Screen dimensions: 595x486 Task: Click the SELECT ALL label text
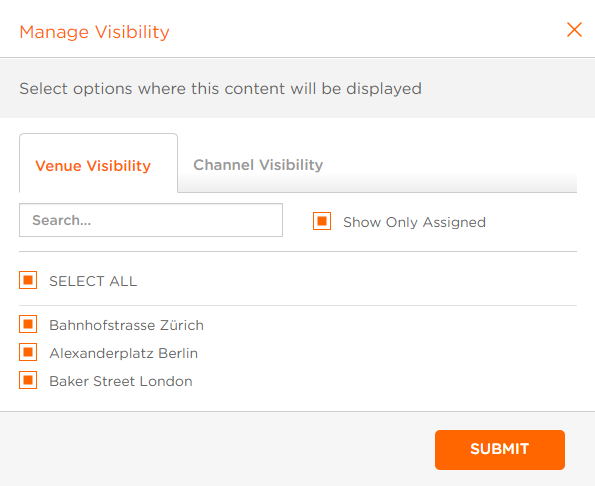click(93, 281)
